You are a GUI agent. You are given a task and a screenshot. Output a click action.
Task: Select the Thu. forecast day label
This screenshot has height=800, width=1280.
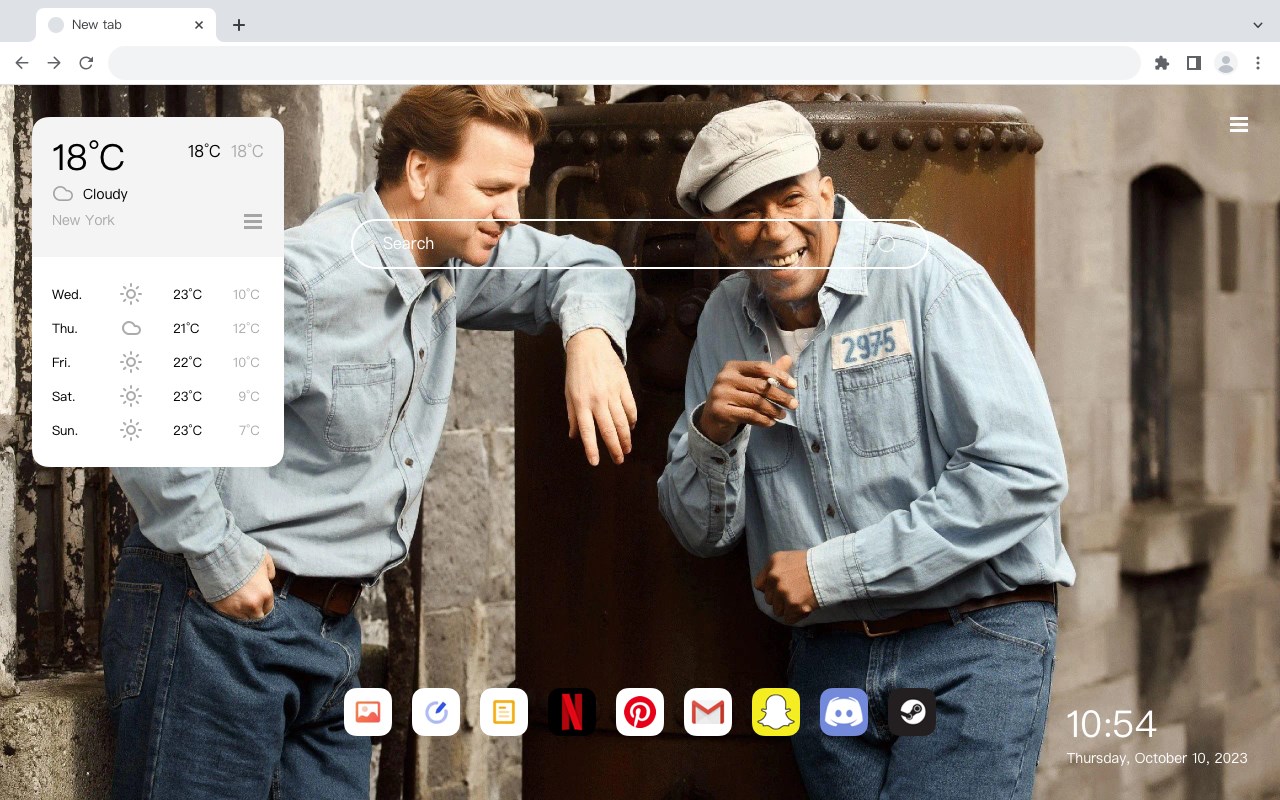(65, 328)
